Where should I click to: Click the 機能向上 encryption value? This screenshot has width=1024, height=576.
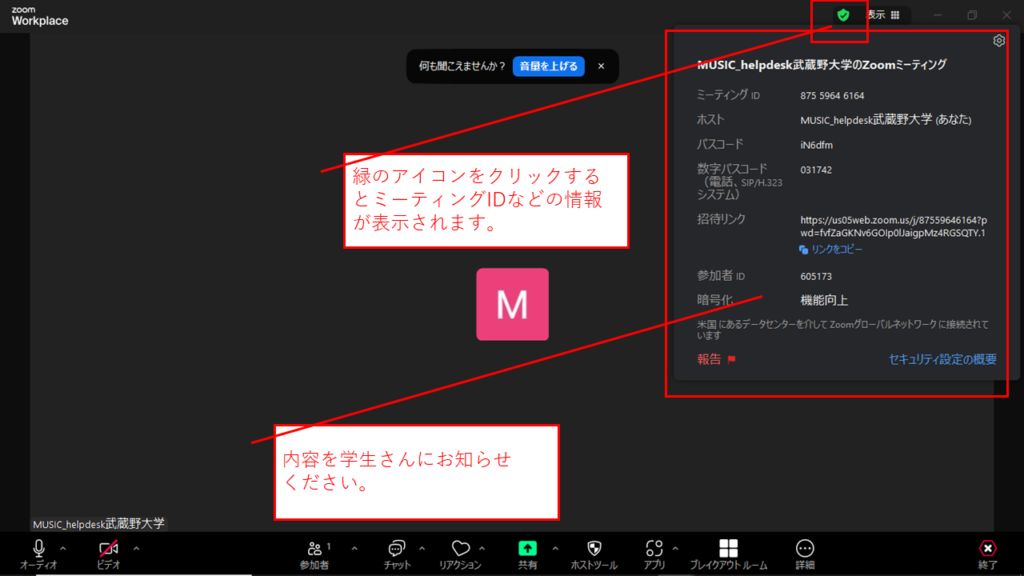click(824, 300)
